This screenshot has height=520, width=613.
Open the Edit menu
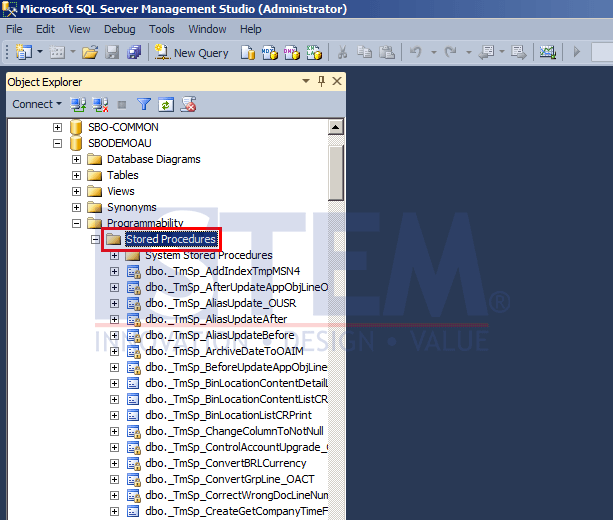pos(45,29)
